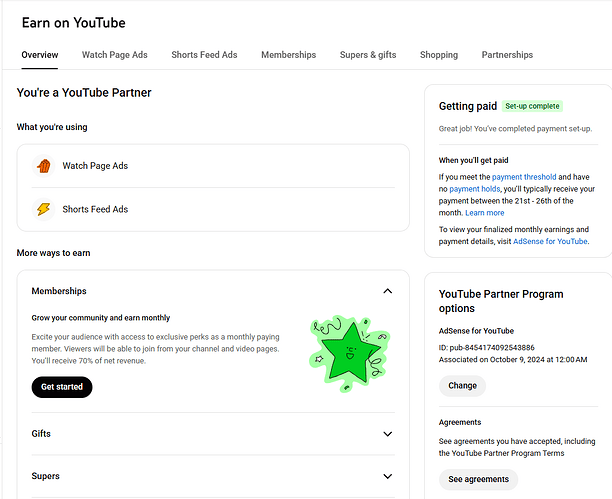Click the Supers section label
Image resolution: width=612 pixels, height=499 pixels.
pos(45,476)
